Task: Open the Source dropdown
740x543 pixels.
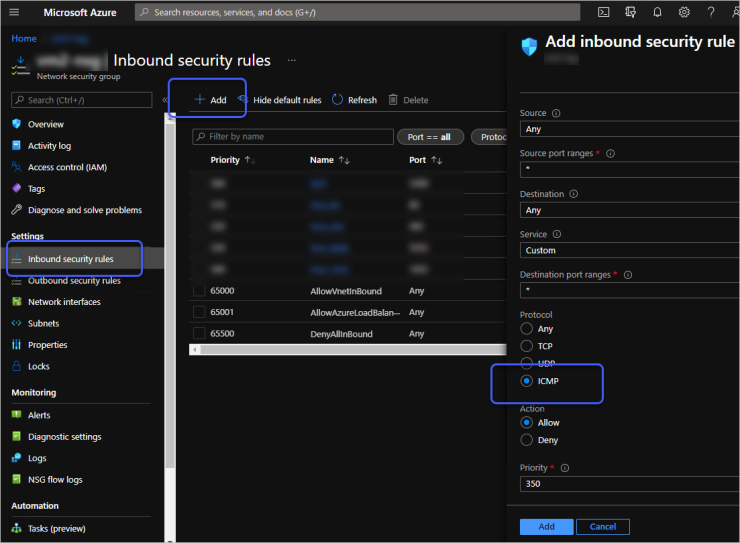Action: [630, 129]
